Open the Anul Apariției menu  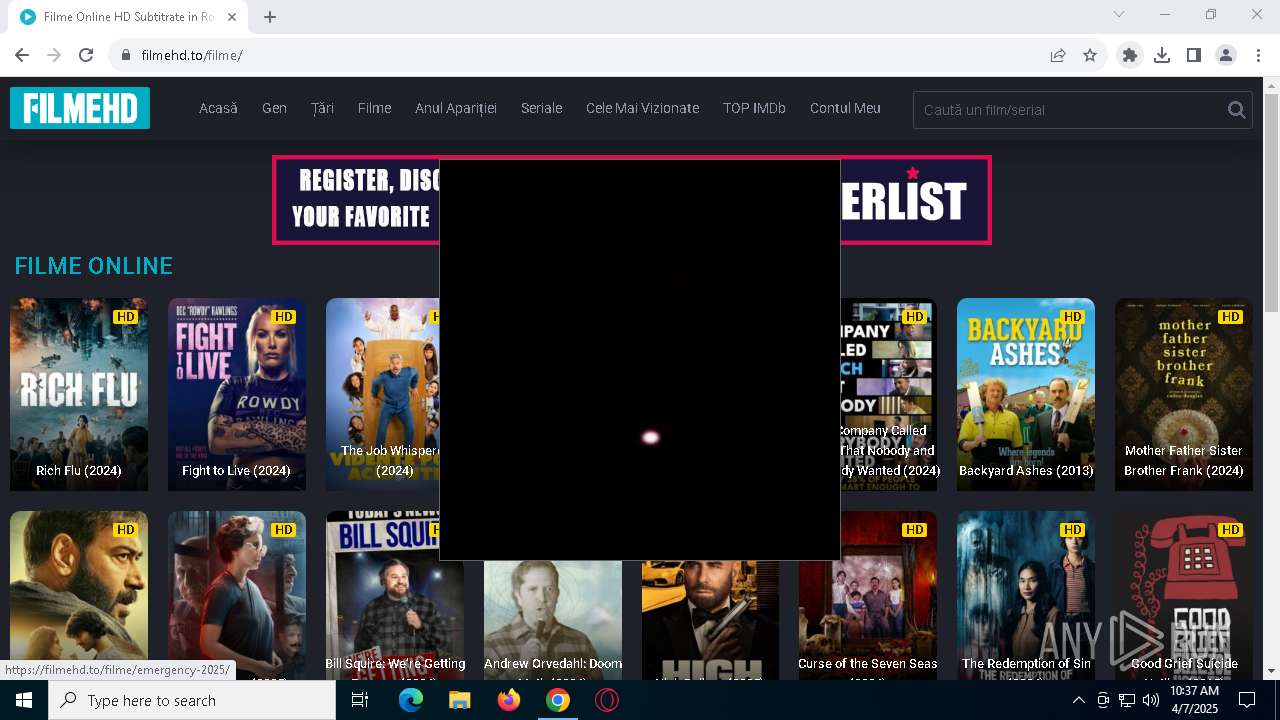click(x=456, y=108)
